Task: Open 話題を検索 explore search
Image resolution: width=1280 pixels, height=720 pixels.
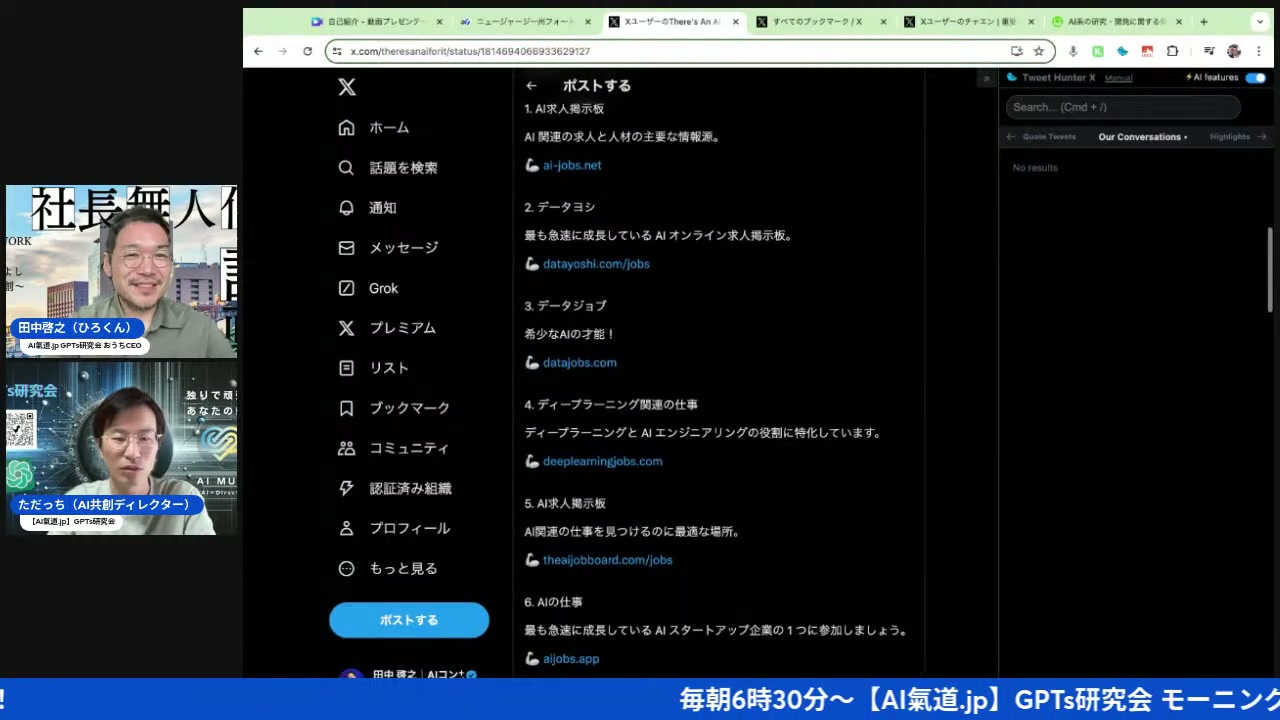Action: [388, 168]
